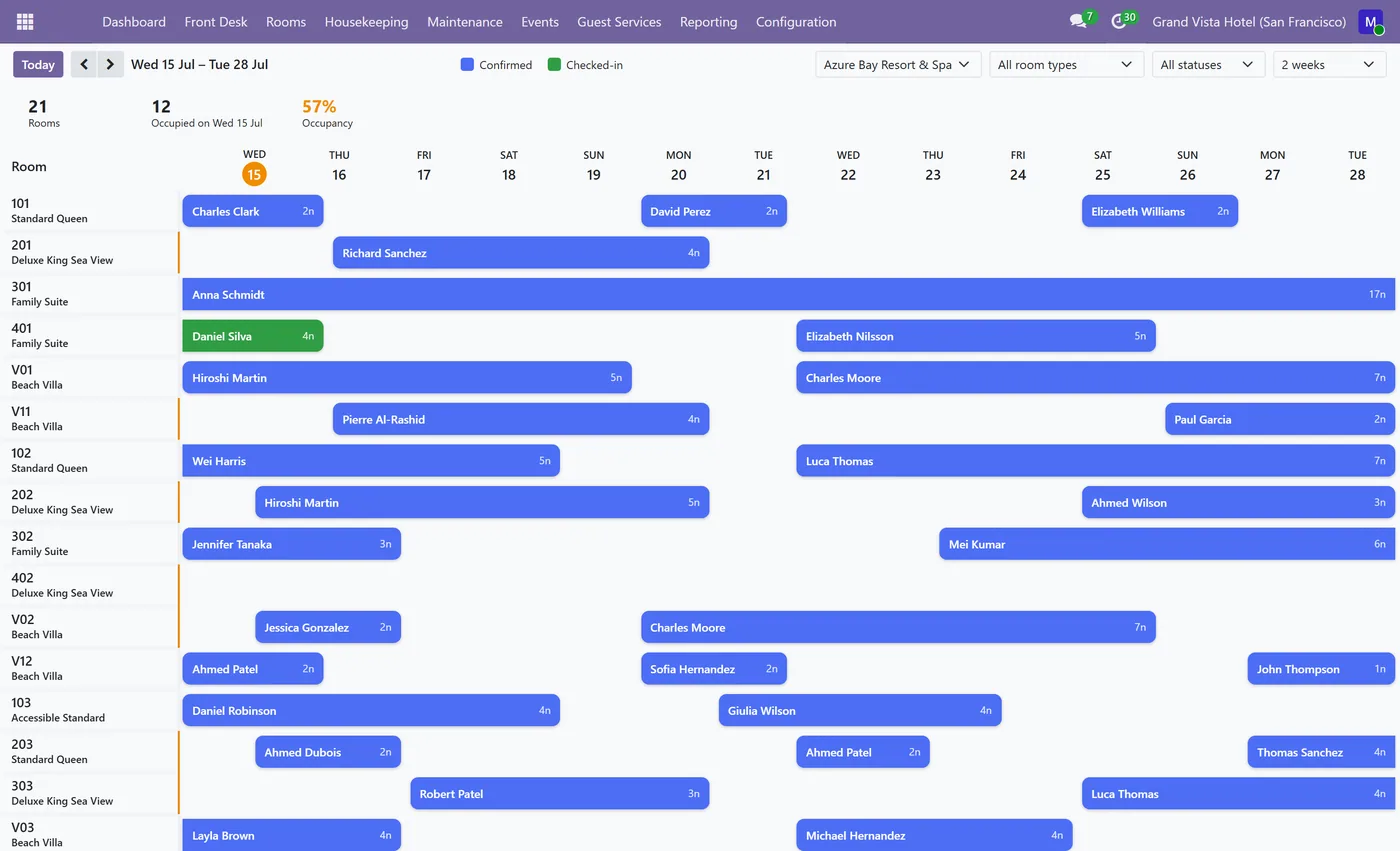1400x851 pixels.
Task: Open Michael Hernandez booking in V03
Action: coord(934,835)
